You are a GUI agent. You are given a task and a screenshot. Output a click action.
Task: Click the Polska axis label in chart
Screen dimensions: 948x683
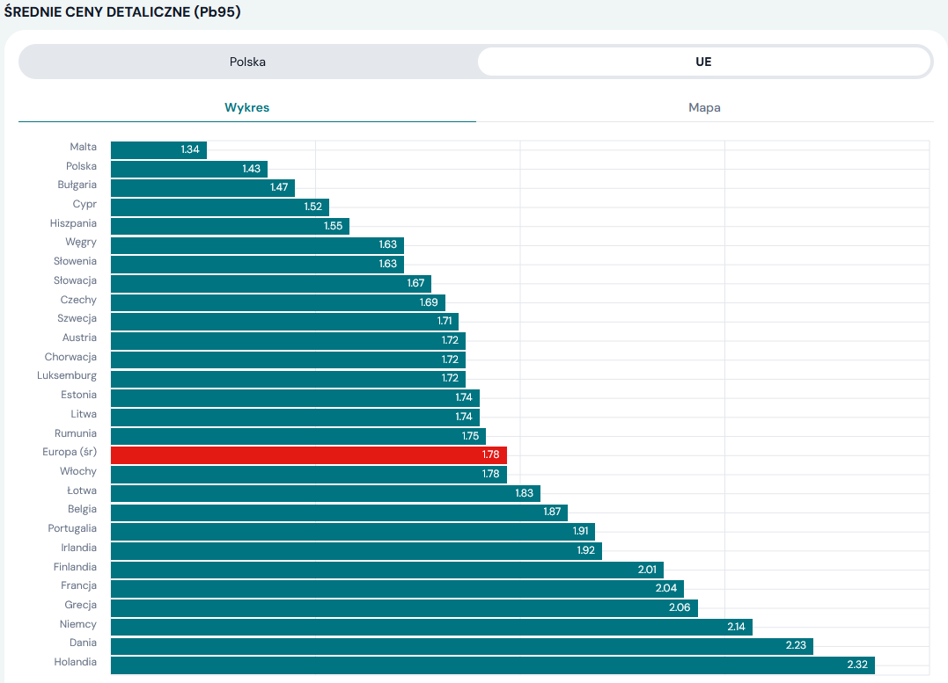[81, 166]
